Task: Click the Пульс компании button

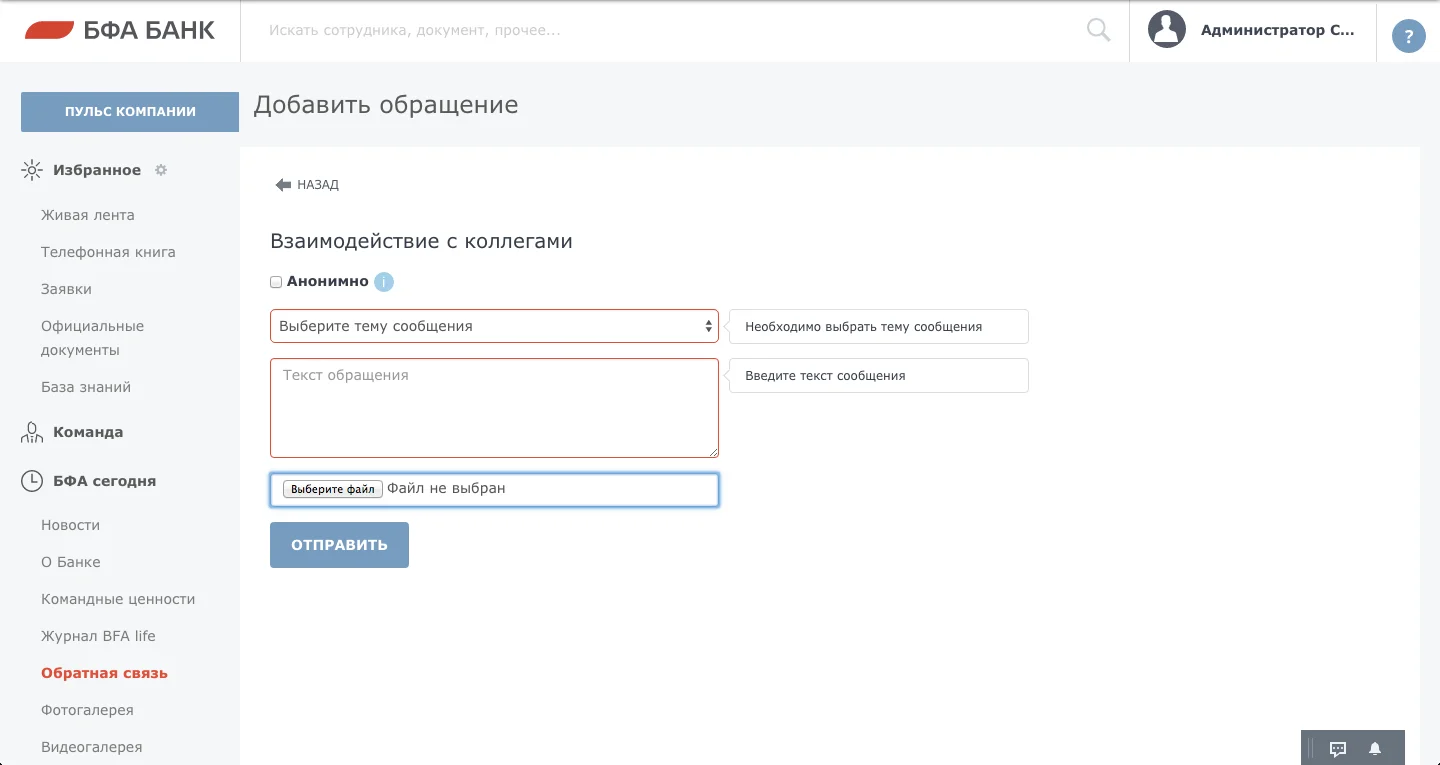Action: pos(130,112)
